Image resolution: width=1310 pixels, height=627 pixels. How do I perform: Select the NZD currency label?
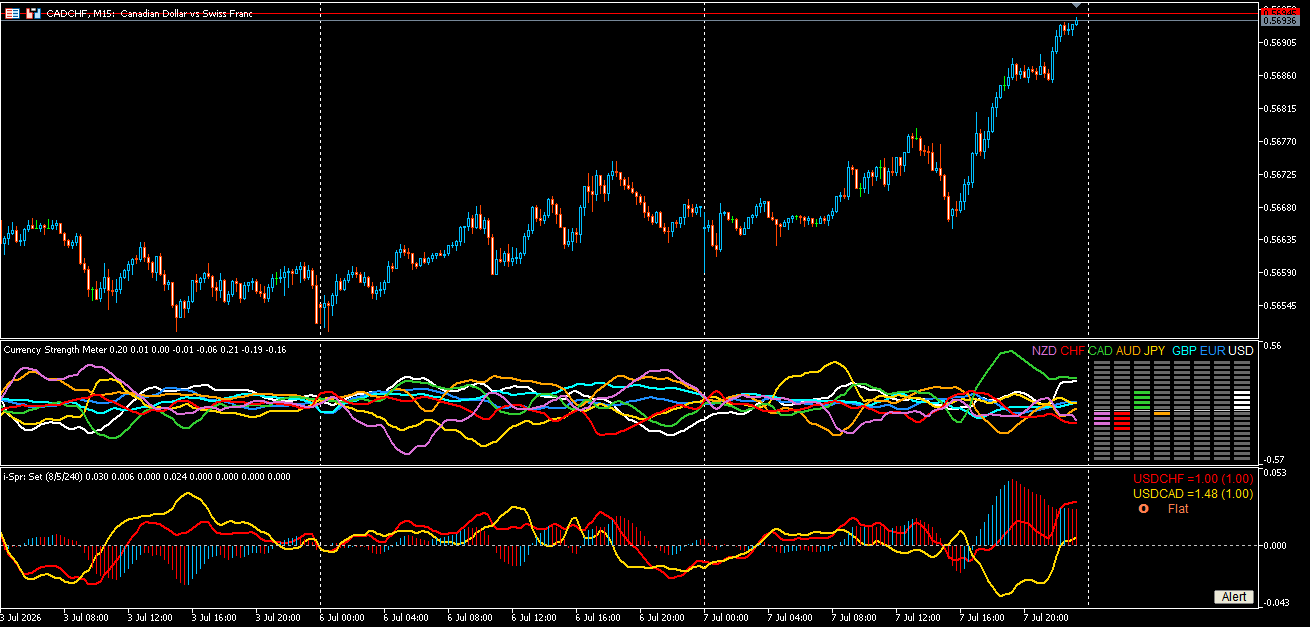tap(1044, 351)
